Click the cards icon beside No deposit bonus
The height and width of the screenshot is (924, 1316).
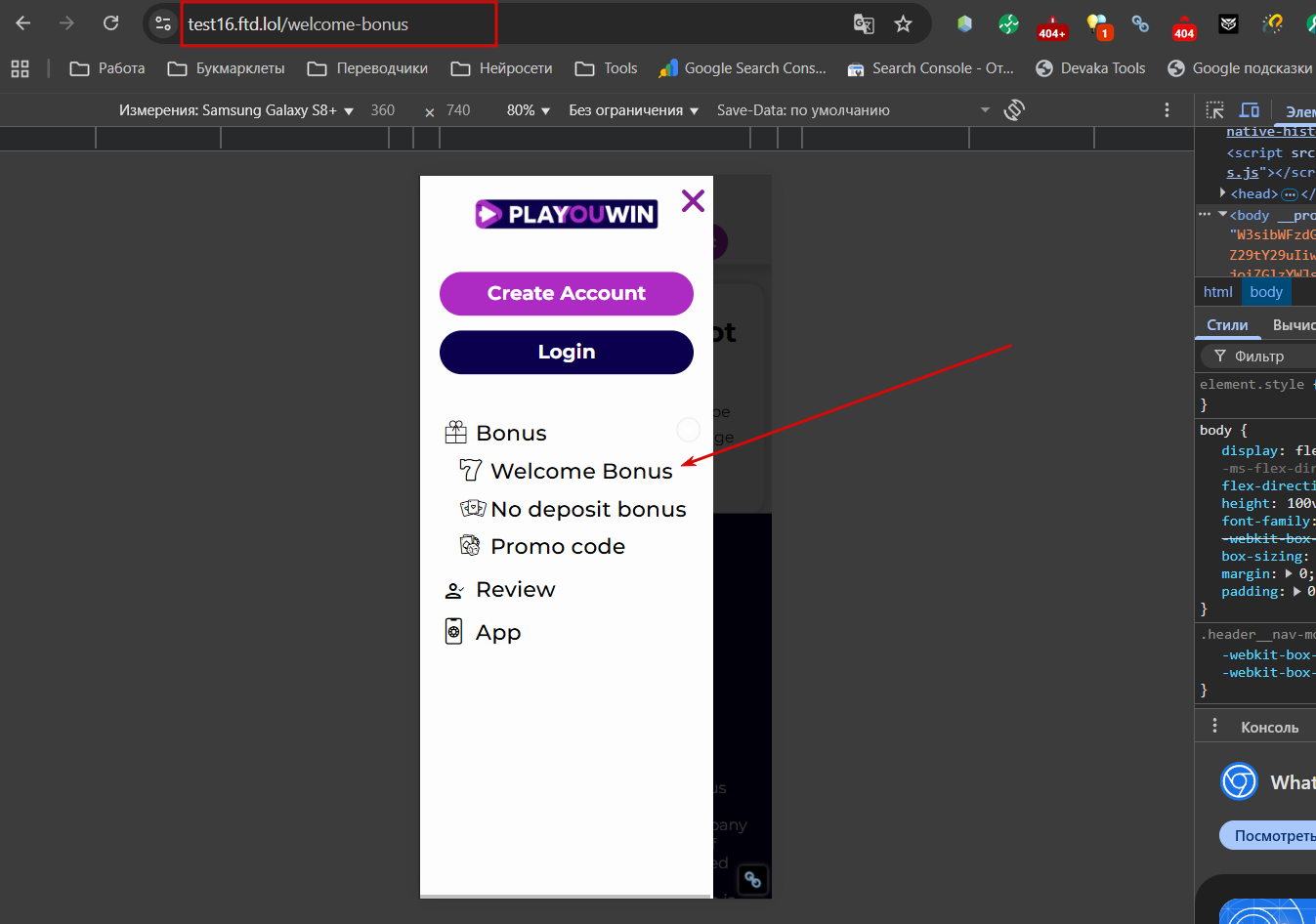click(x=473, y=508)
